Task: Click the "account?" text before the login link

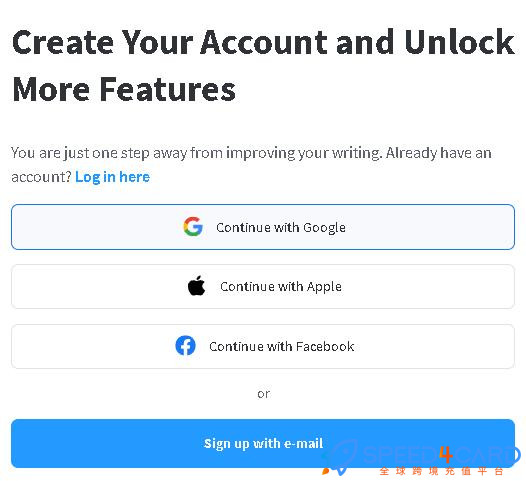Action: [41, 177]
